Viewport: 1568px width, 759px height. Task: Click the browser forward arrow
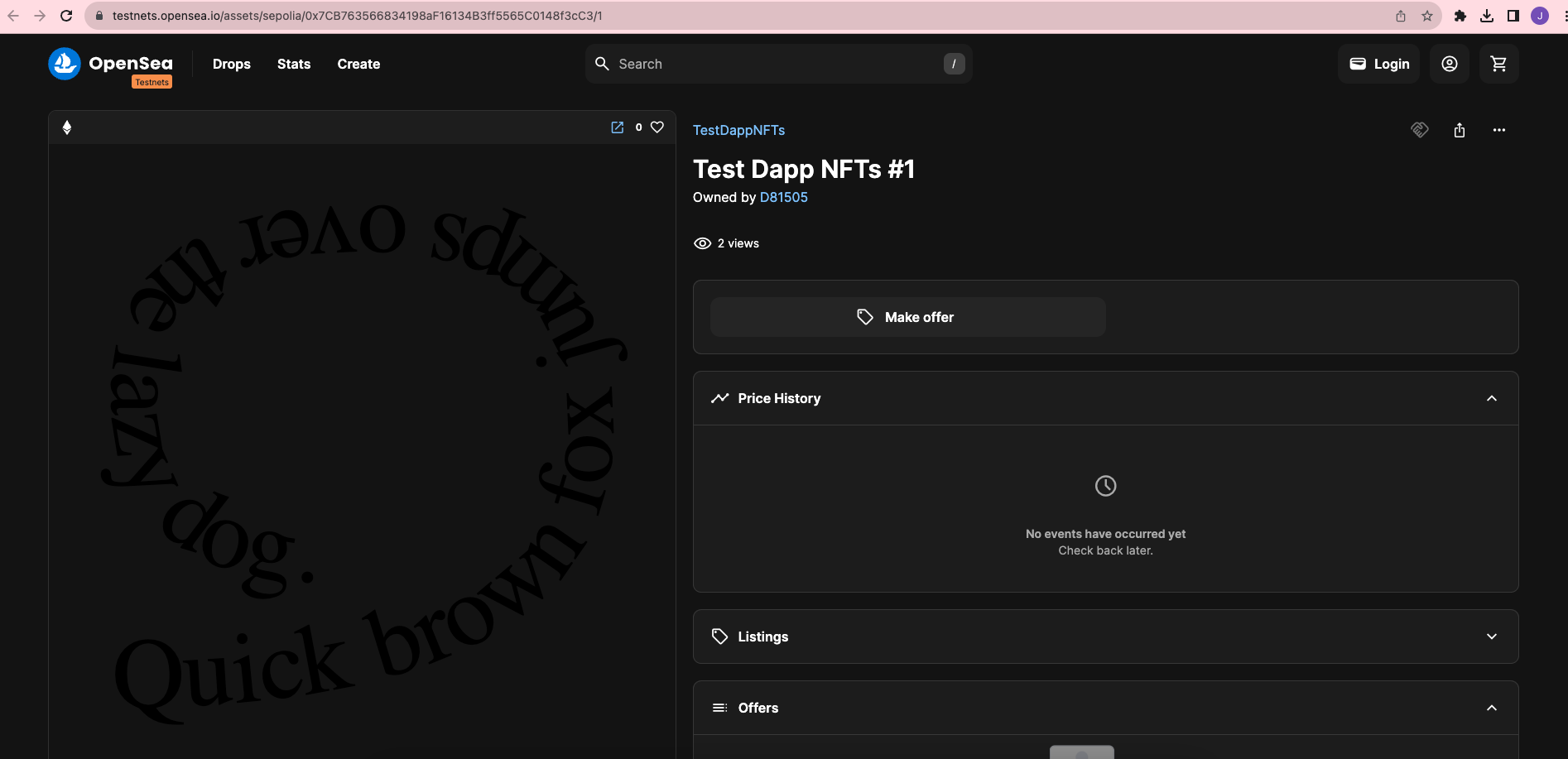[40, 16]
